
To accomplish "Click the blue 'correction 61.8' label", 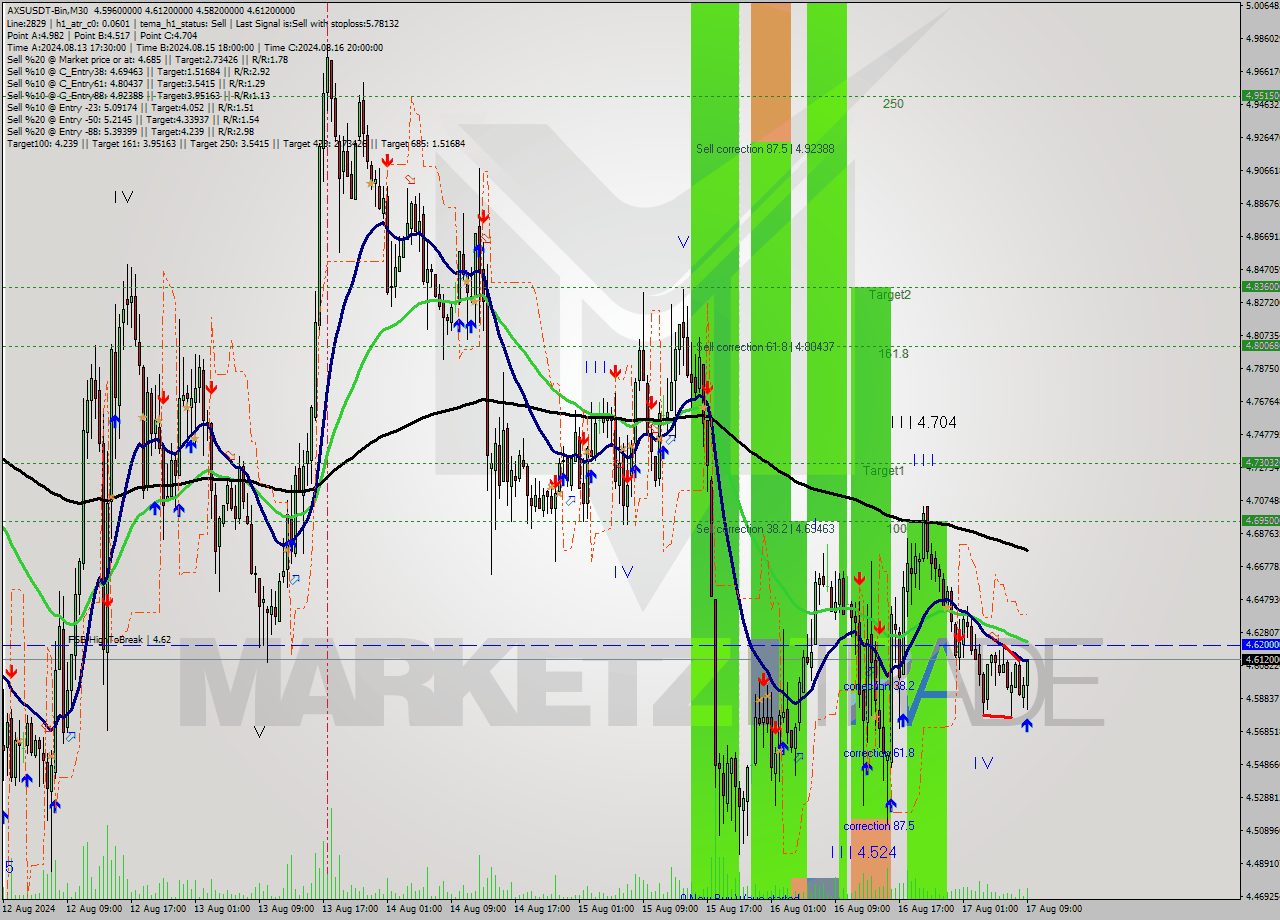I will pyautogui.click(x=879, y=753).
